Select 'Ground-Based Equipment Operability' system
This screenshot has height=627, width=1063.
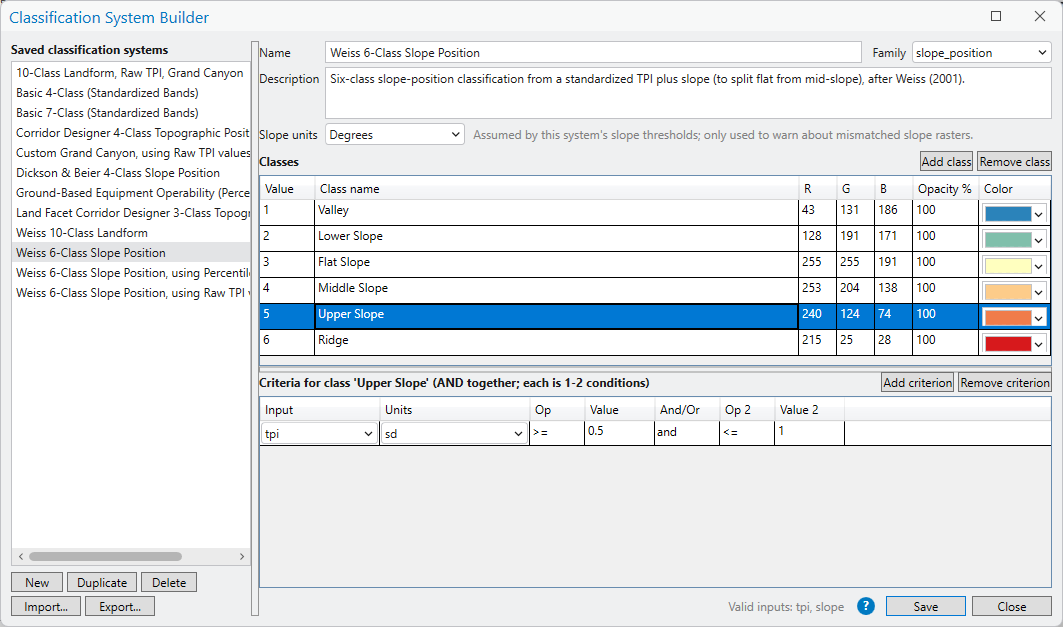click(x=131, y=193)
